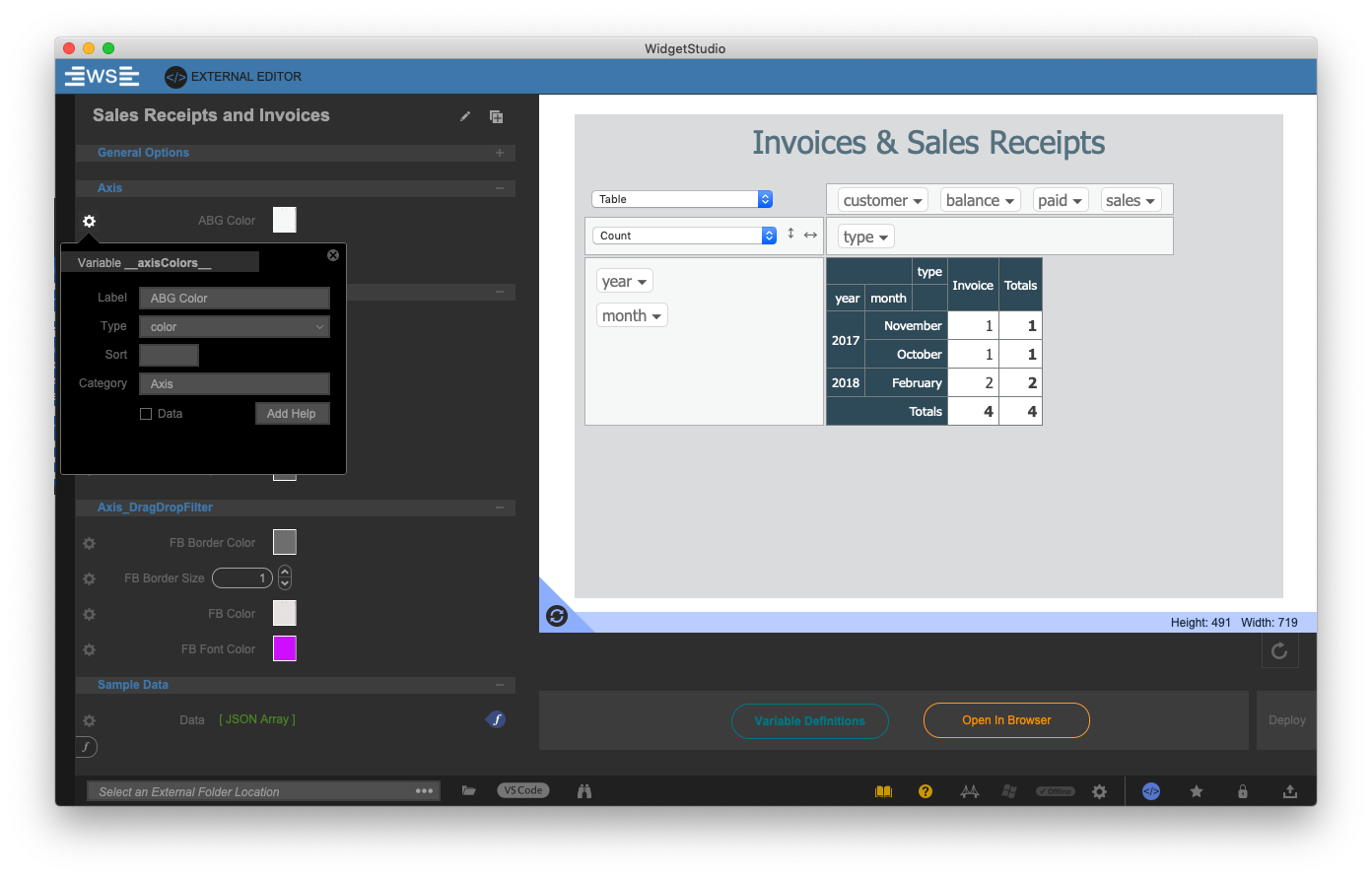Open the documentation book icon

click(884, 791)
